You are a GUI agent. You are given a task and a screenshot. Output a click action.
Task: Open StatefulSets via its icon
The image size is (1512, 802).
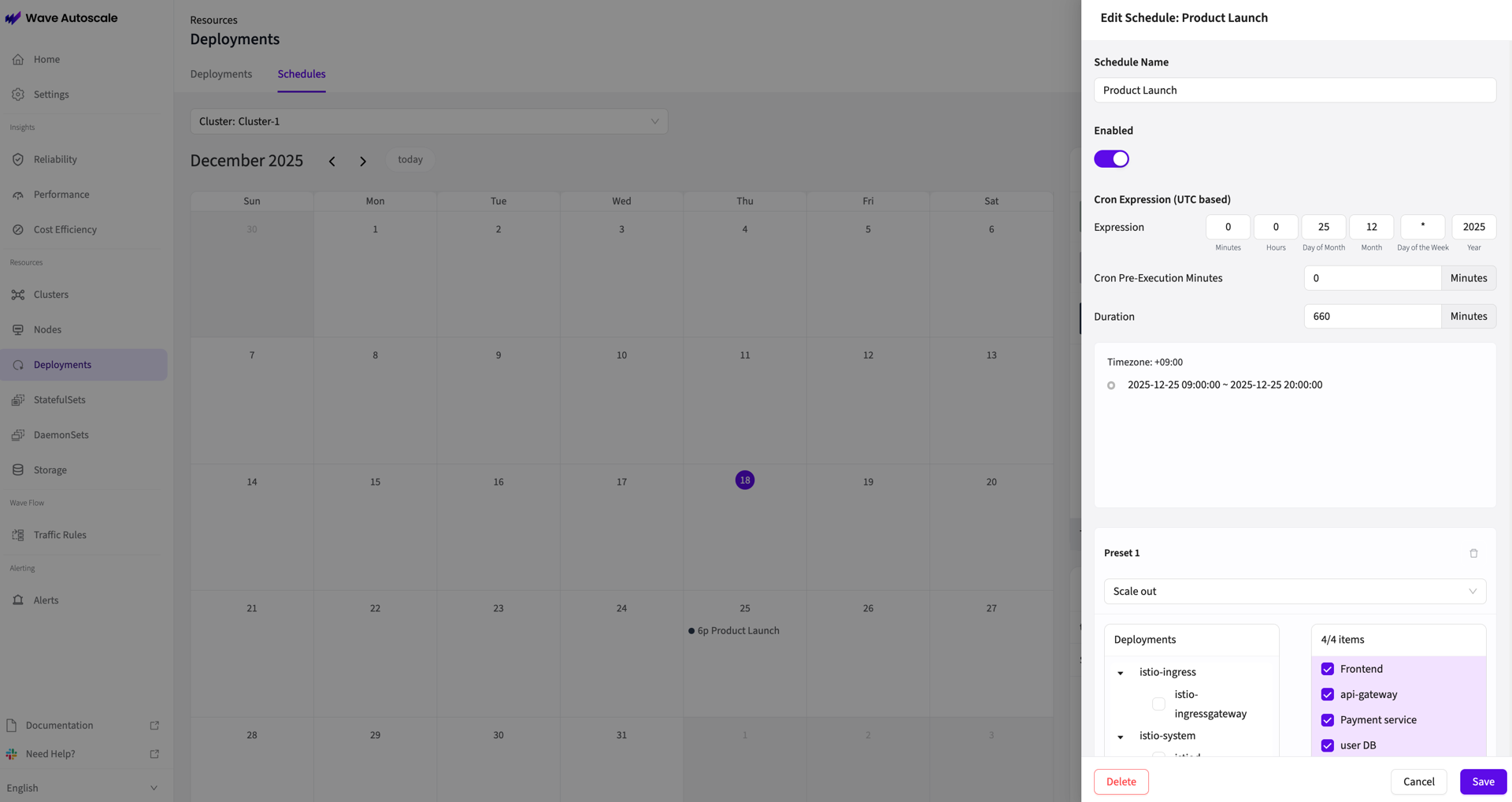(18, 400)
